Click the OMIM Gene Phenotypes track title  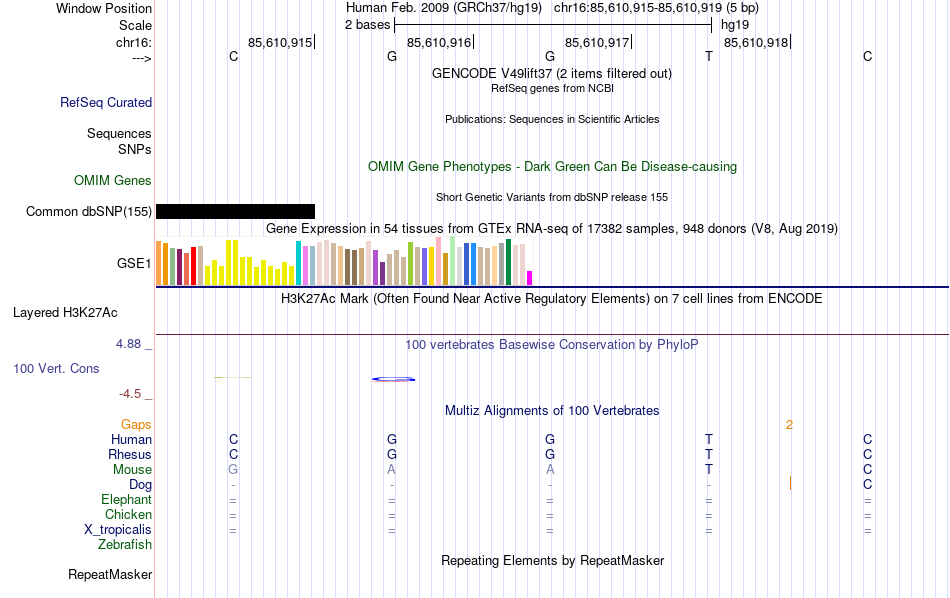pyautogui.click(x=552, y=167)
